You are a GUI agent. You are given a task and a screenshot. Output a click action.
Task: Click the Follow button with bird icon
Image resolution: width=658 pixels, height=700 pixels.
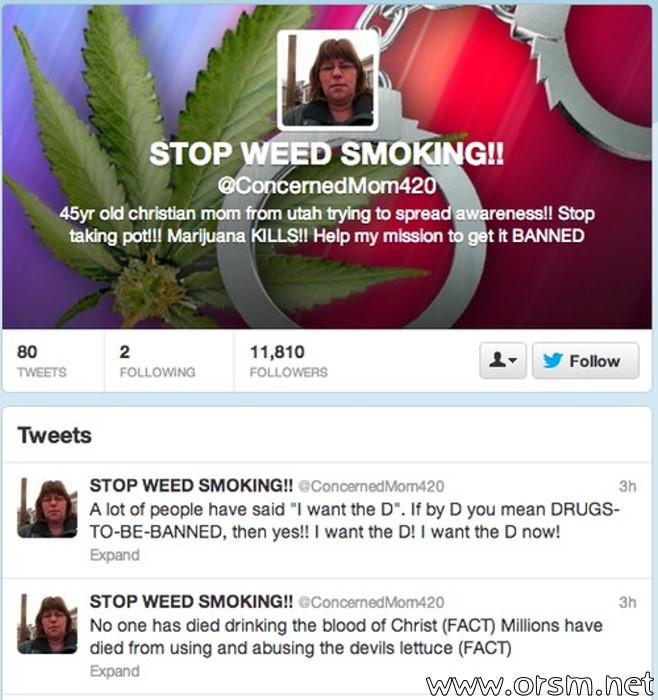(585, 361)
